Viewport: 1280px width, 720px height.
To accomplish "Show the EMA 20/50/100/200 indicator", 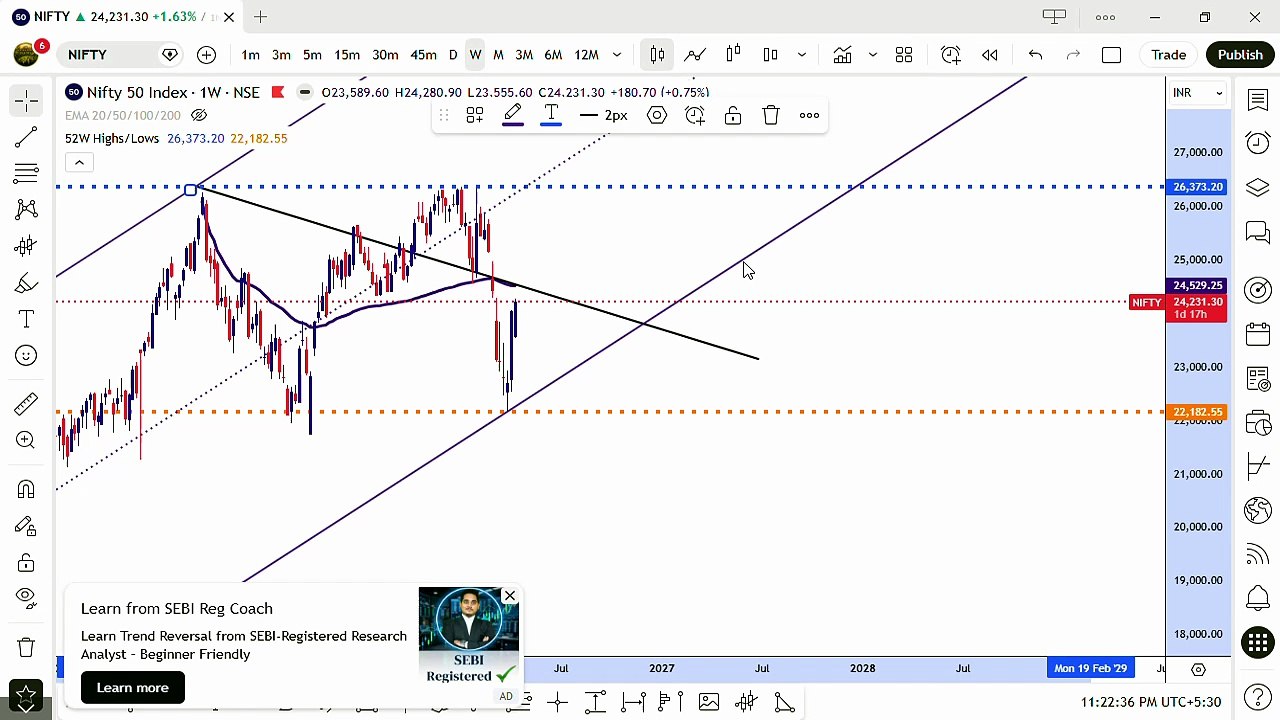I will click(199, 115).
